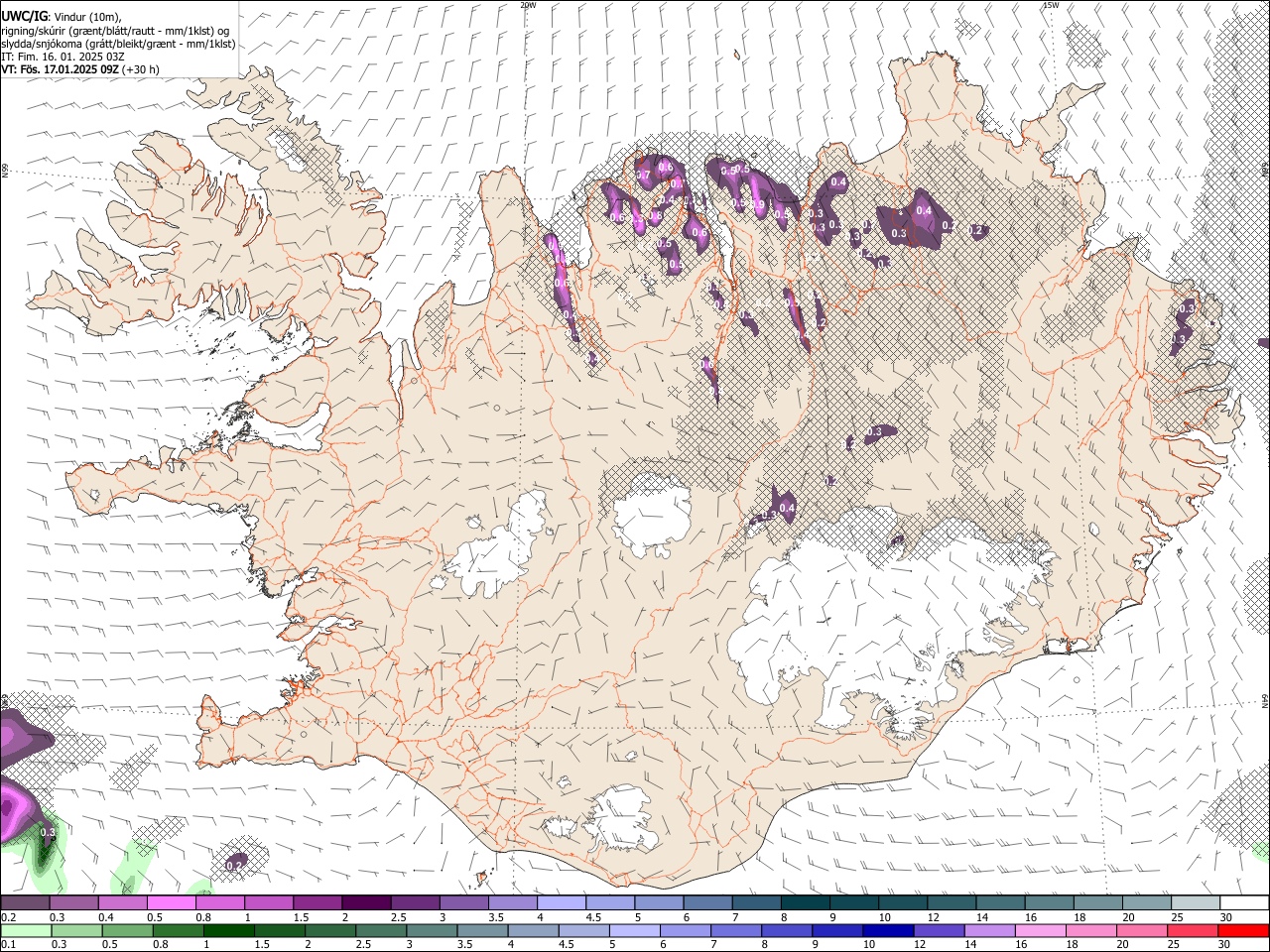Pick the snow-scale swatch between 0.3 and 0.4
1270x952 pixels.
click(73, 903)
